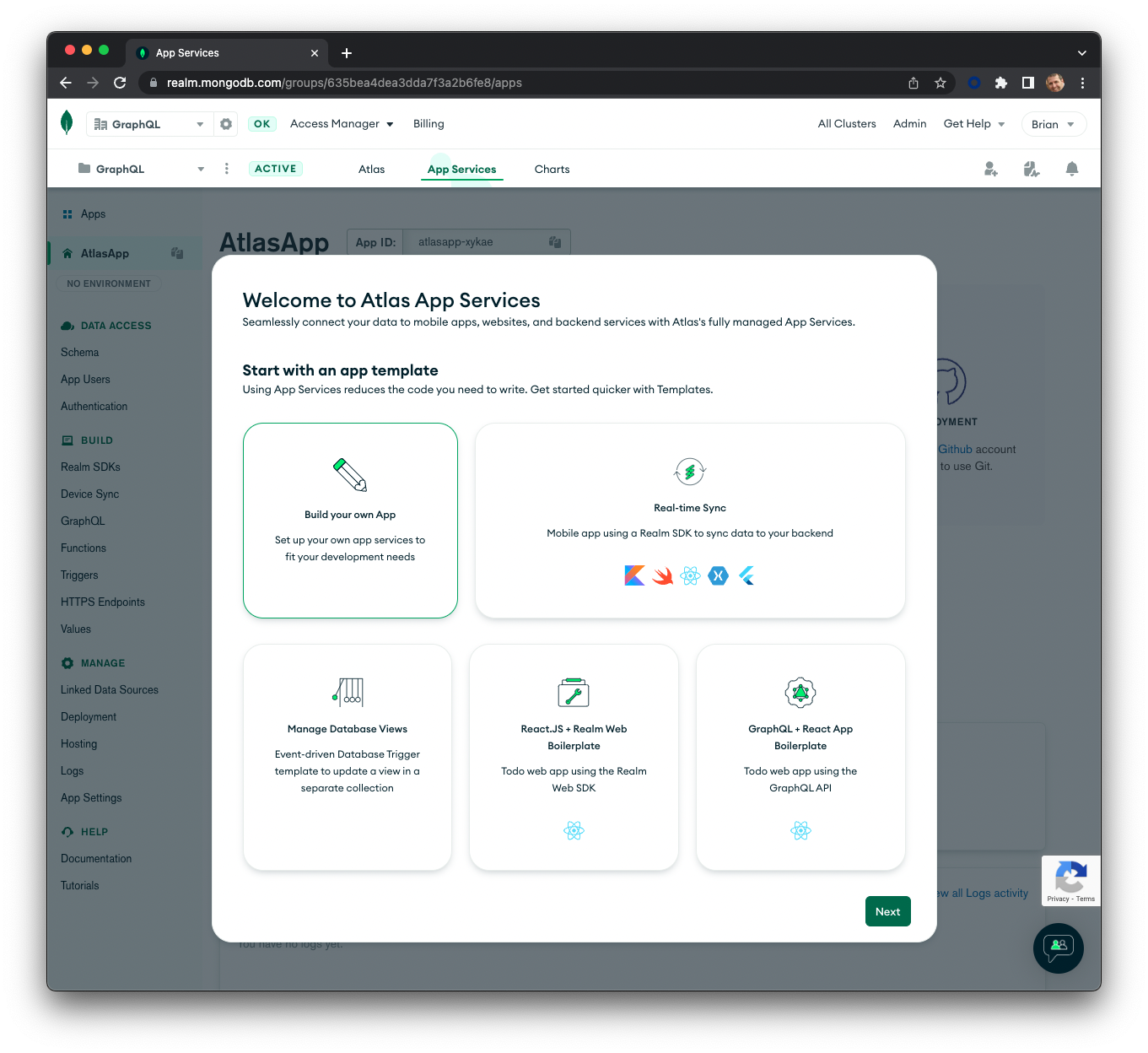Open project options three-dot menu

tap(226, 169)
